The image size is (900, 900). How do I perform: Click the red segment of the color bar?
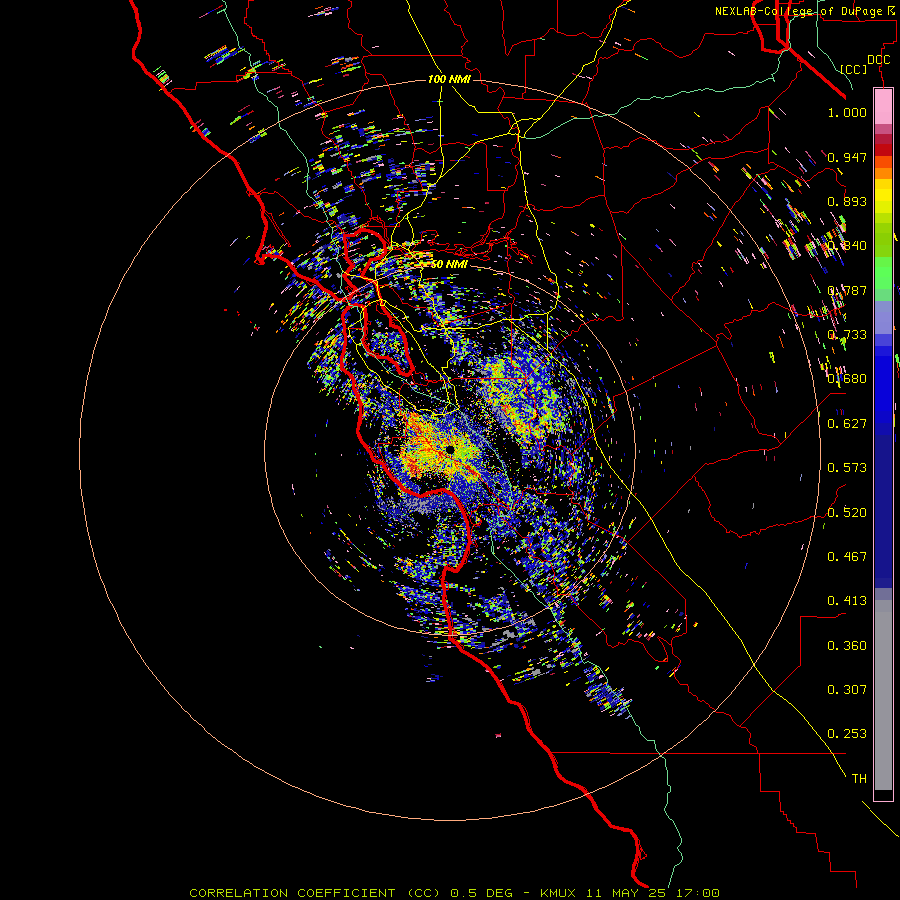point(883,149)
